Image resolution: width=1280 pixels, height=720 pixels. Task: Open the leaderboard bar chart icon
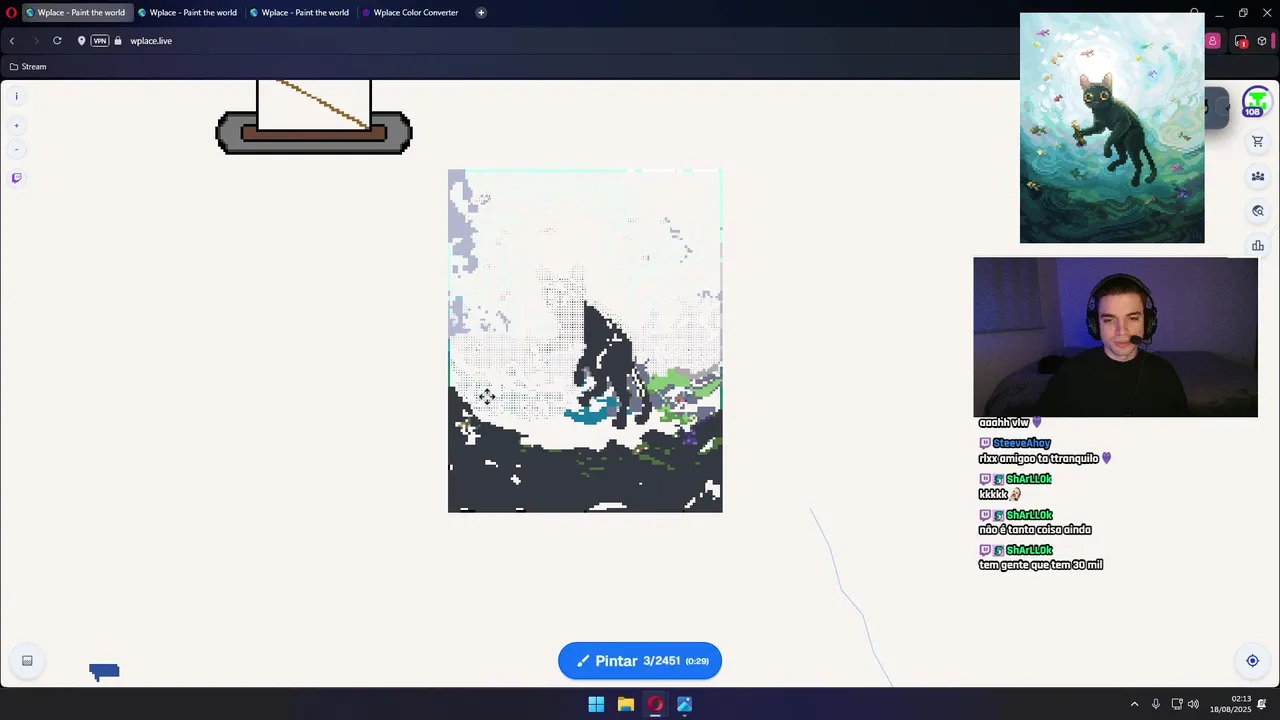click(1258, 246)
